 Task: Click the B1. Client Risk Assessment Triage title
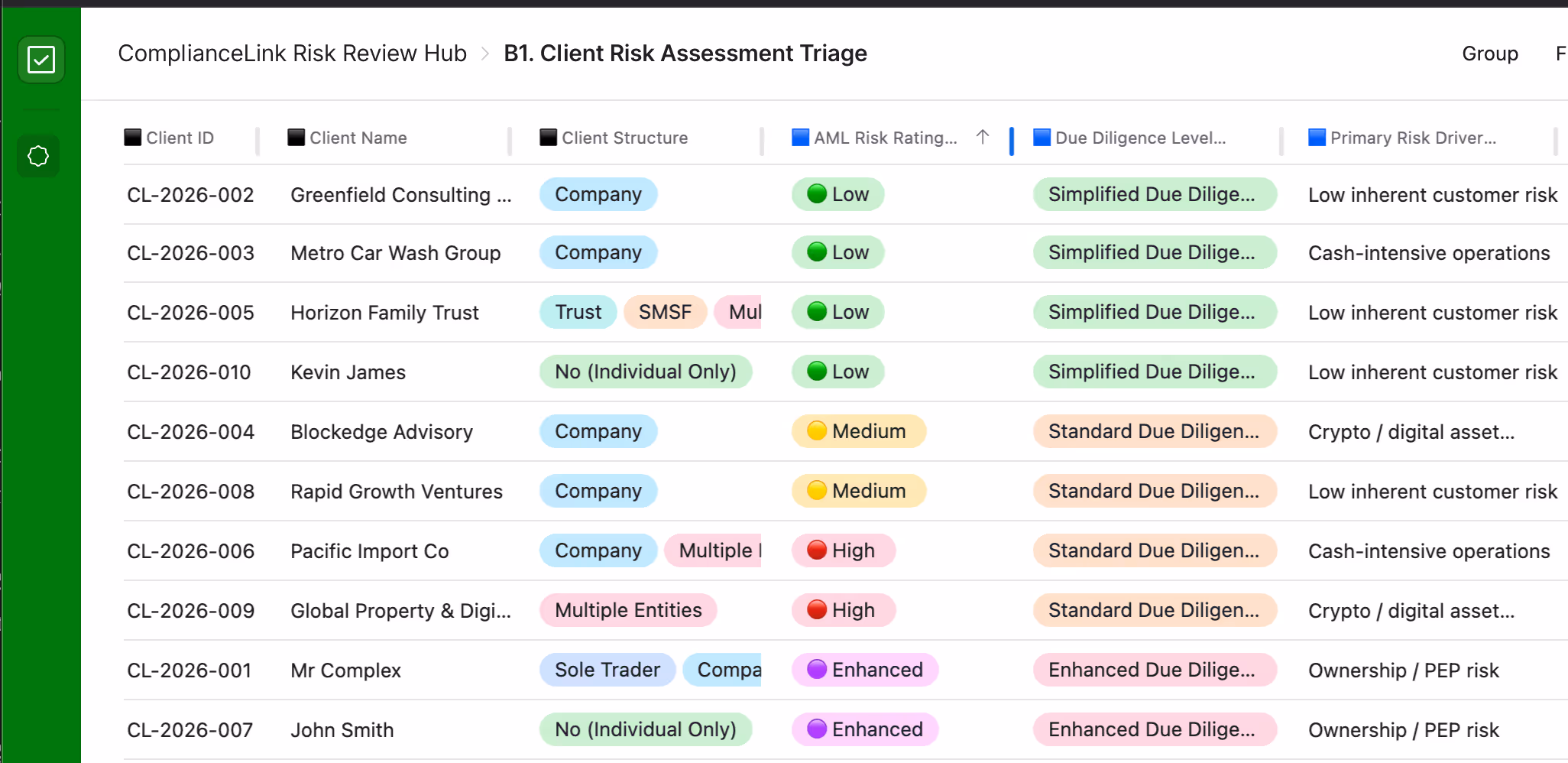point(685,54)
